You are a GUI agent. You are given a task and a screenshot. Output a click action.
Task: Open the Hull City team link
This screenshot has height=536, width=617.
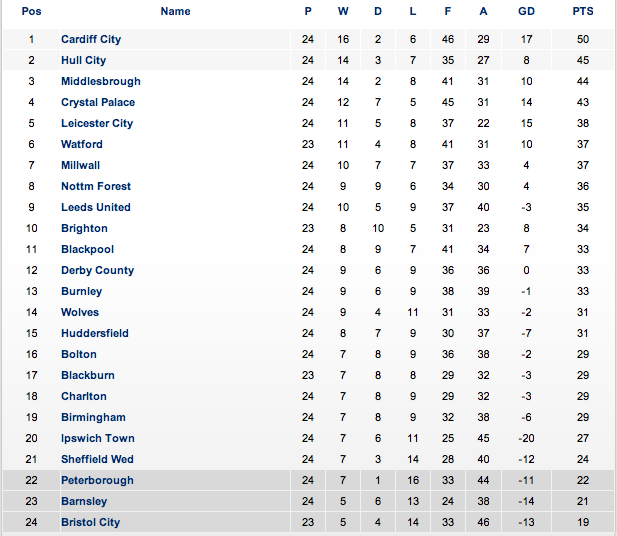(x=83, y=60)
